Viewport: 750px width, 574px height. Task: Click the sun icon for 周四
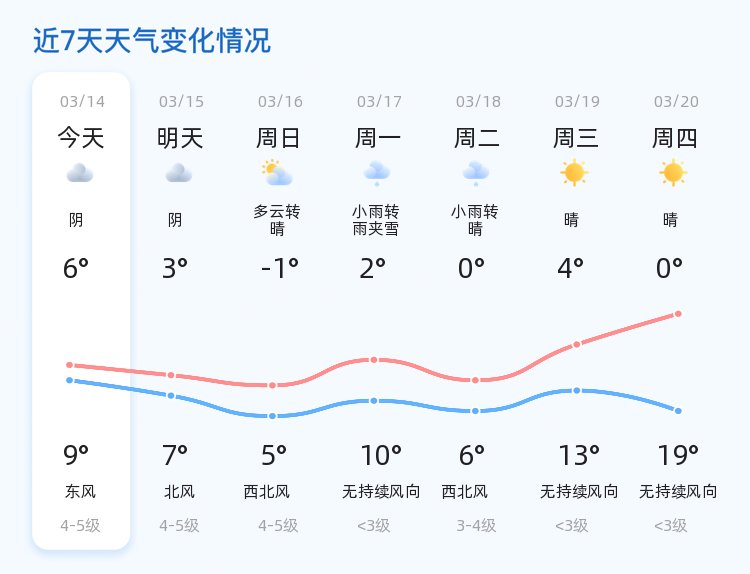point(673,173)
